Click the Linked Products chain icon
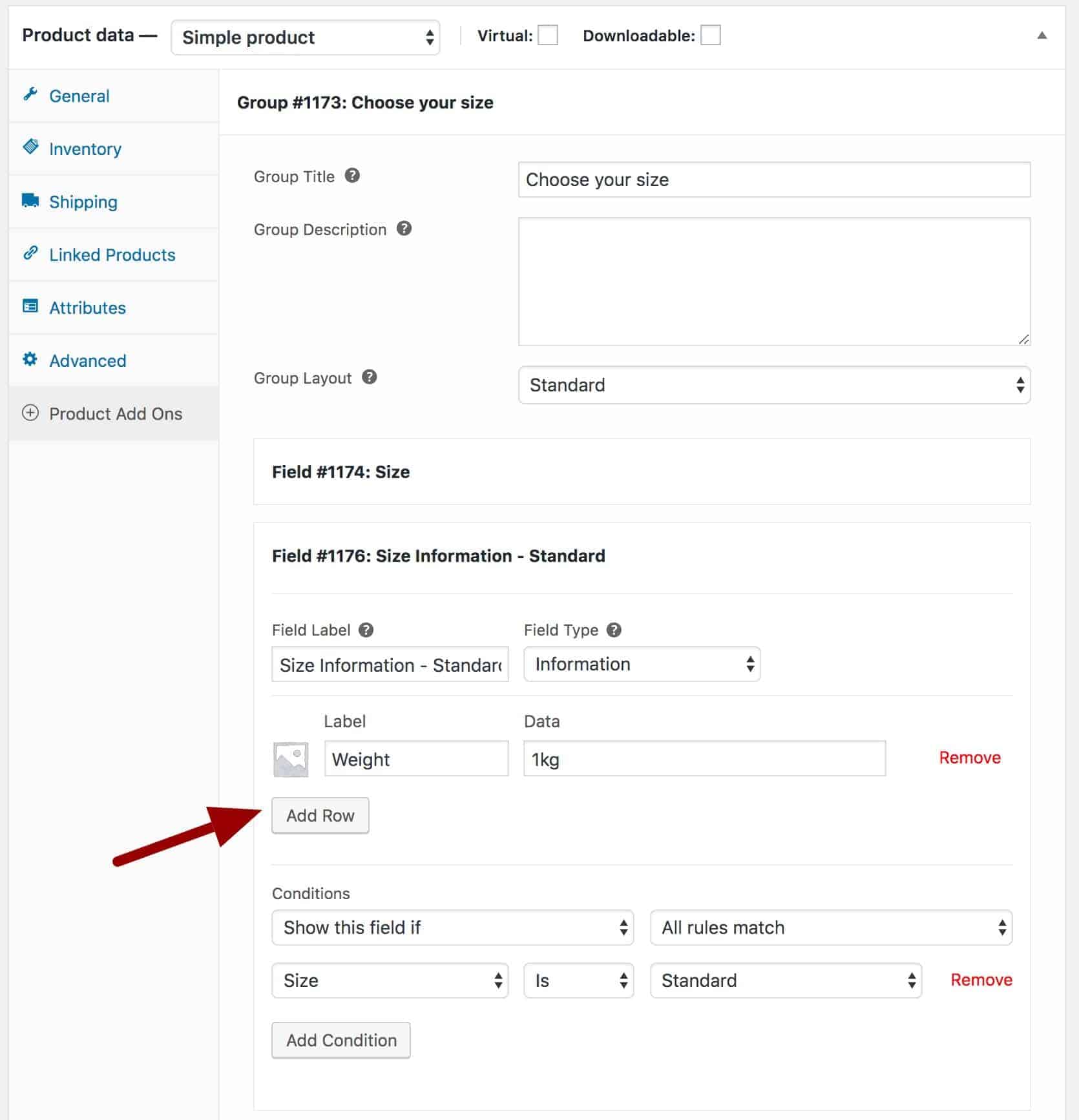The height and width of the screenshot is (1120, 1079). tap(30, 254)
